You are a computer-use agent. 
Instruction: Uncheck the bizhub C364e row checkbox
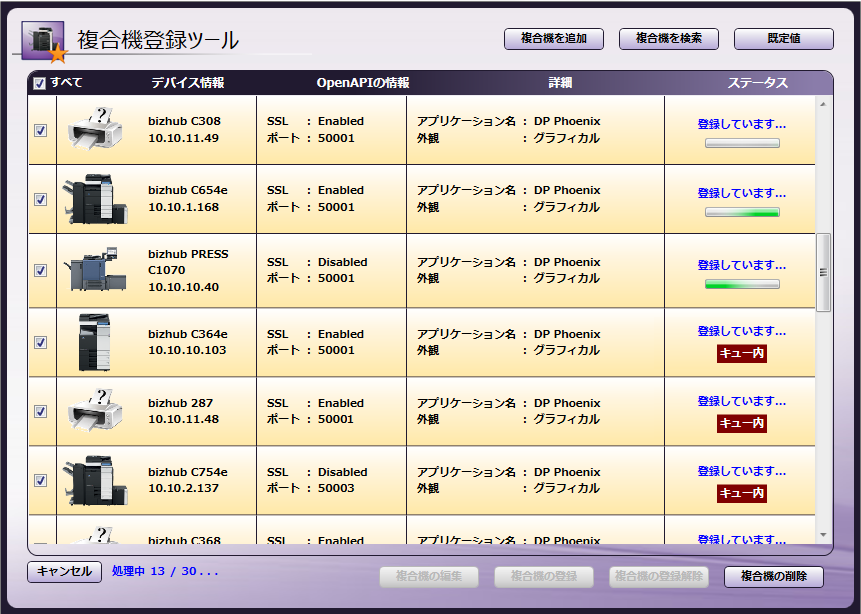(x=41, y=342)
